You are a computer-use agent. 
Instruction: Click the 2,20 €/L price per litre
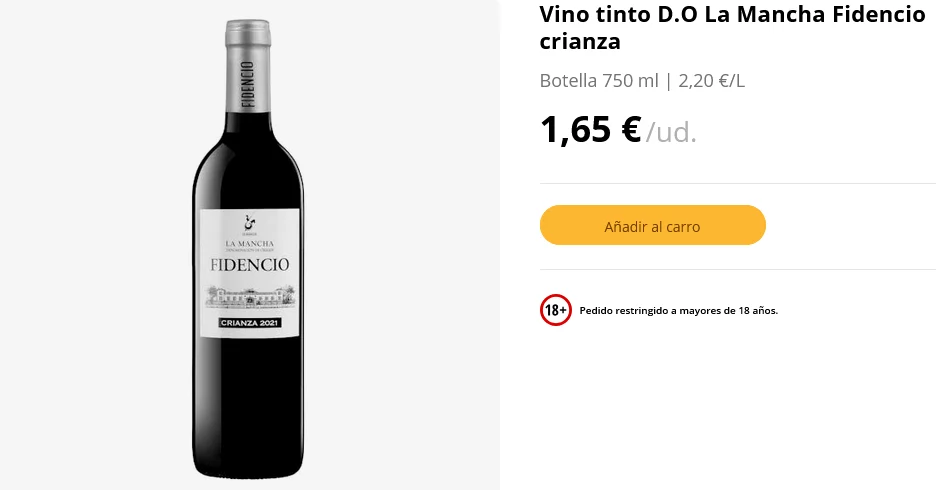tap(711, 81)
